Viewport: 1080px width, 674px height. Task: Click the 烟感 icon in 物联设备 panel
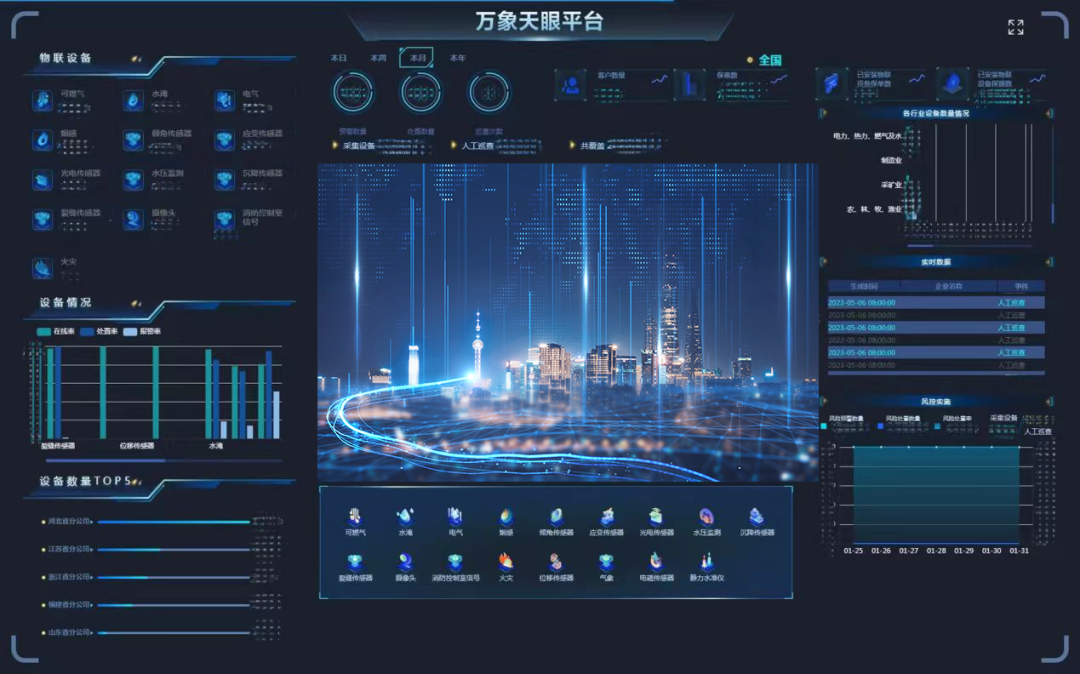[43, 140]
